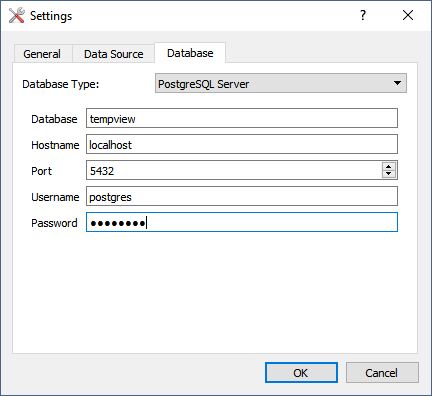
Task: Click the "Hostname" field label
Action: click(x=55, y=145)
